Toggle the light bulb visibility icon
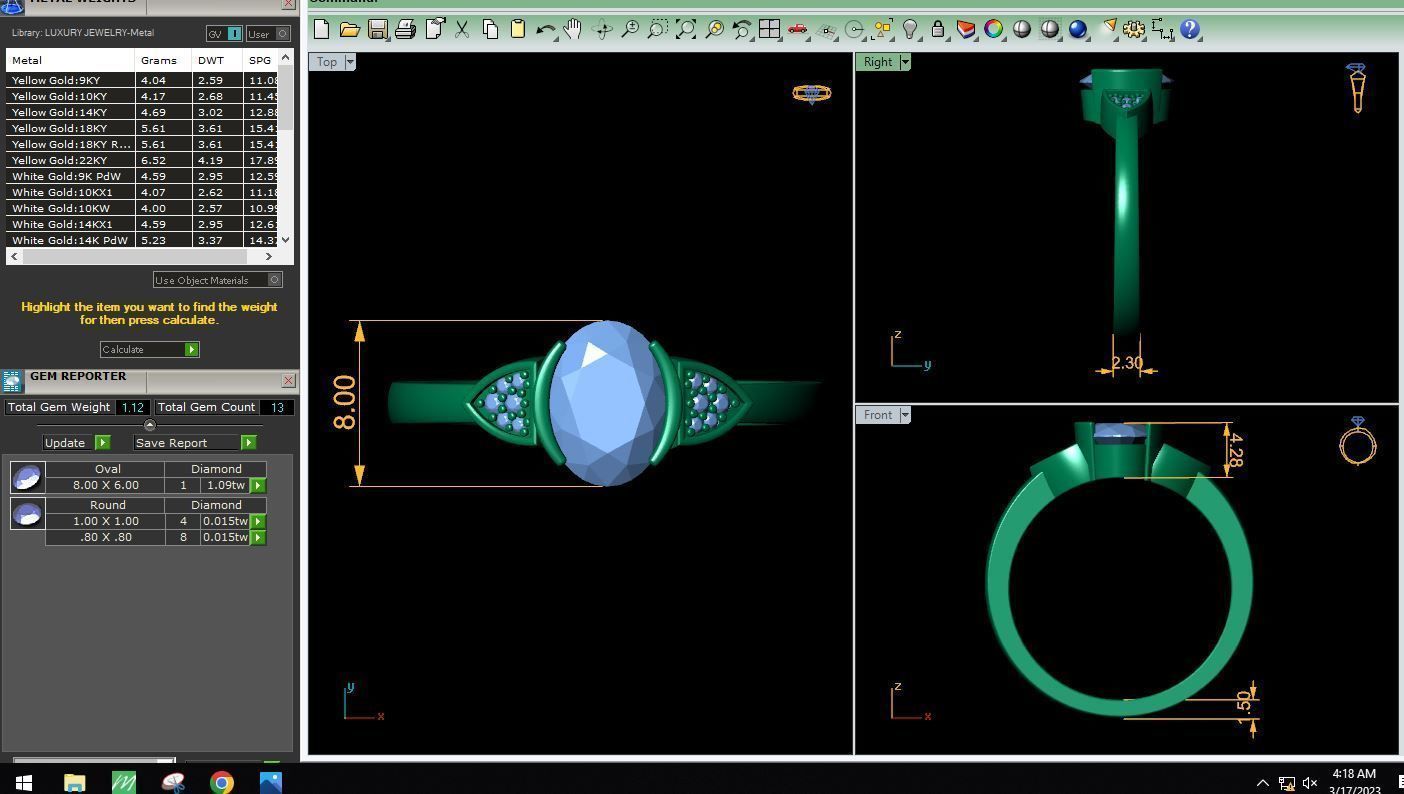Screen dimensions: 1404x794 (x=910, y=30)
